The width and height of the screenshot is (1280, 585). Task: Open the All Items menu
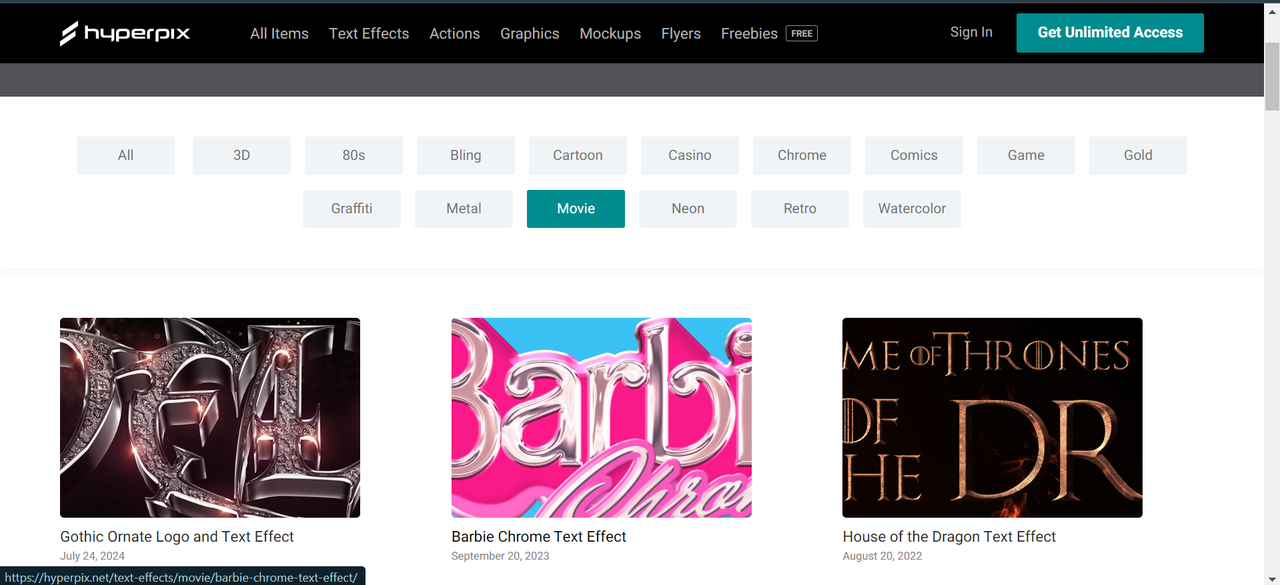coord(279,33)
